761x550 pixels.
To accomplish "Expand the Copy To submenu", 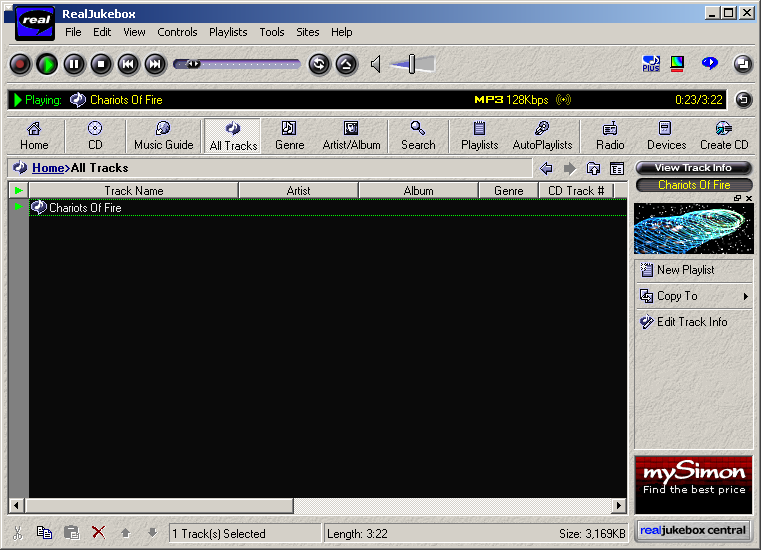I will (x=694, y=296).
